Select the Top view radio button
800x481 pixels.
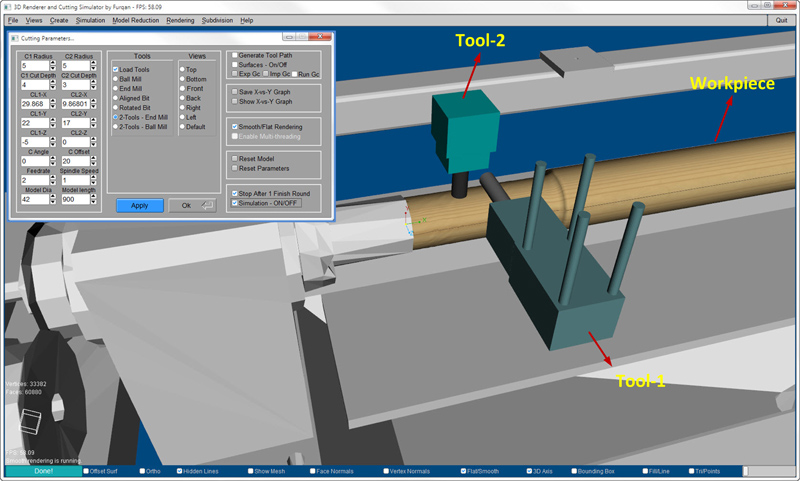tap(181, 69)
